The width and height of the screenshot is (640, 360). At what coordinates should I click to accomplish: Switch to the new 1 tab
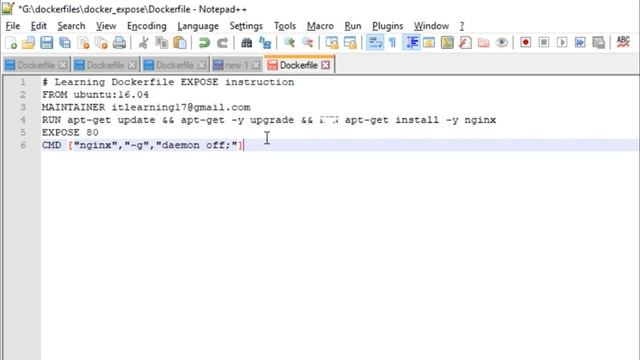tap(236, 65)
